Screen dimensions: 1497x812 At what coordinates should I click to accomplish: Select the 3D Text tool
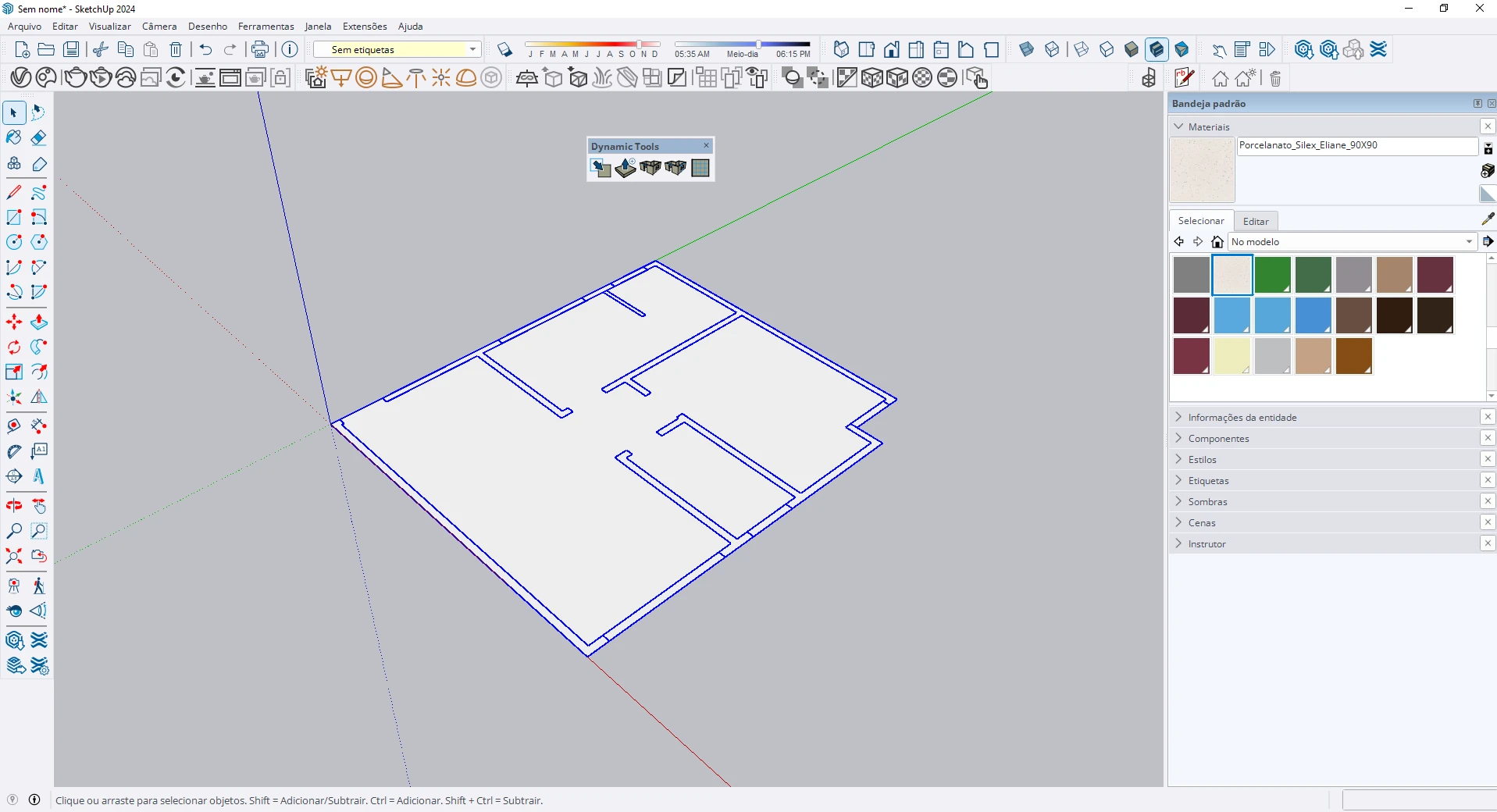pos(39,476)
